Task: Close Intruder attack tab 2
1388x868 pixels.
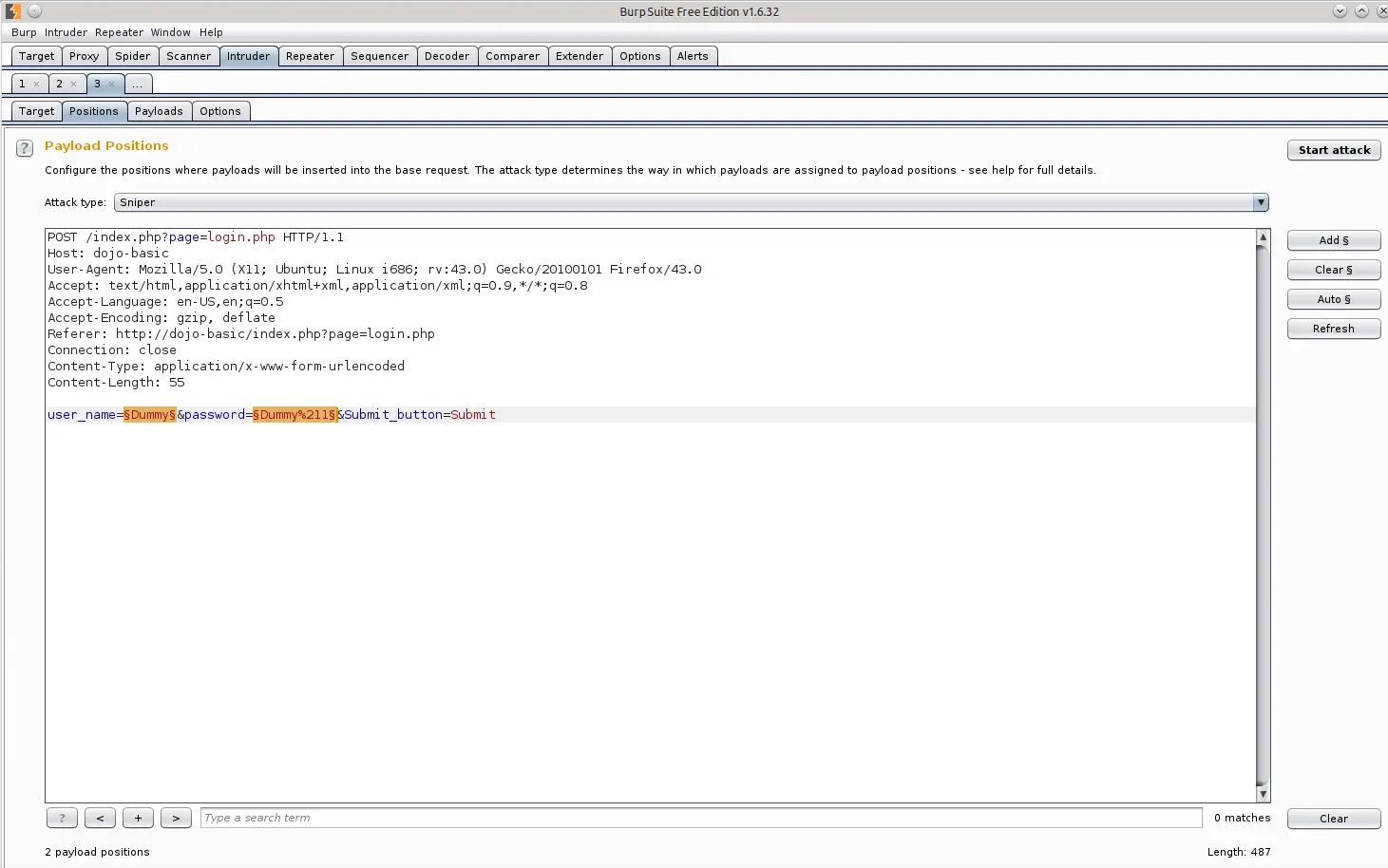Action: coord(74,85)
